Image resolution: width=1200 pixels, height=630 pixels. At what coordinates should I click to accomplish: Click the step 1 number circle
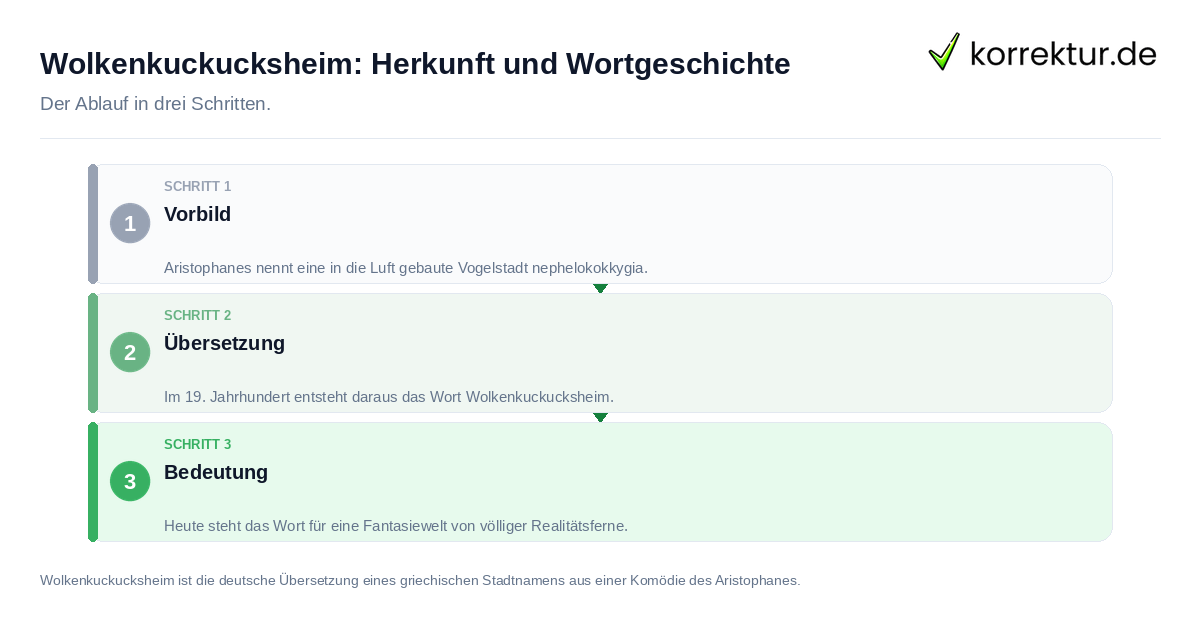[130, 223]
